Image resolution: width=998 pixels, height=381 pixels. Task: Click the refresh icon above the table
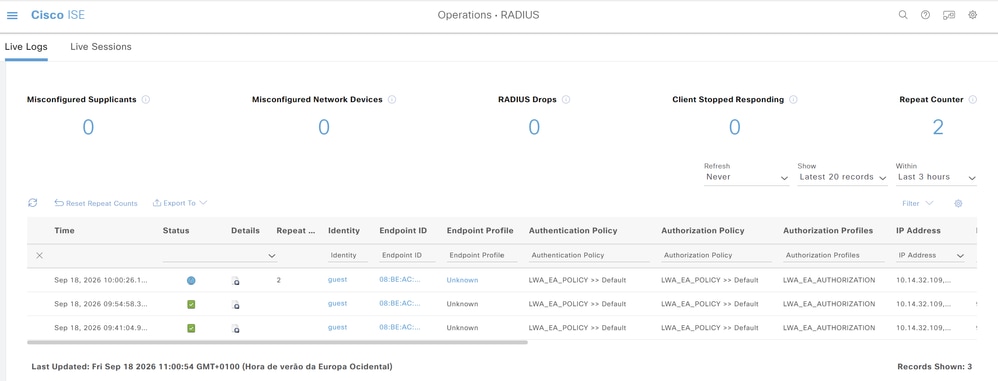[32, 203]
